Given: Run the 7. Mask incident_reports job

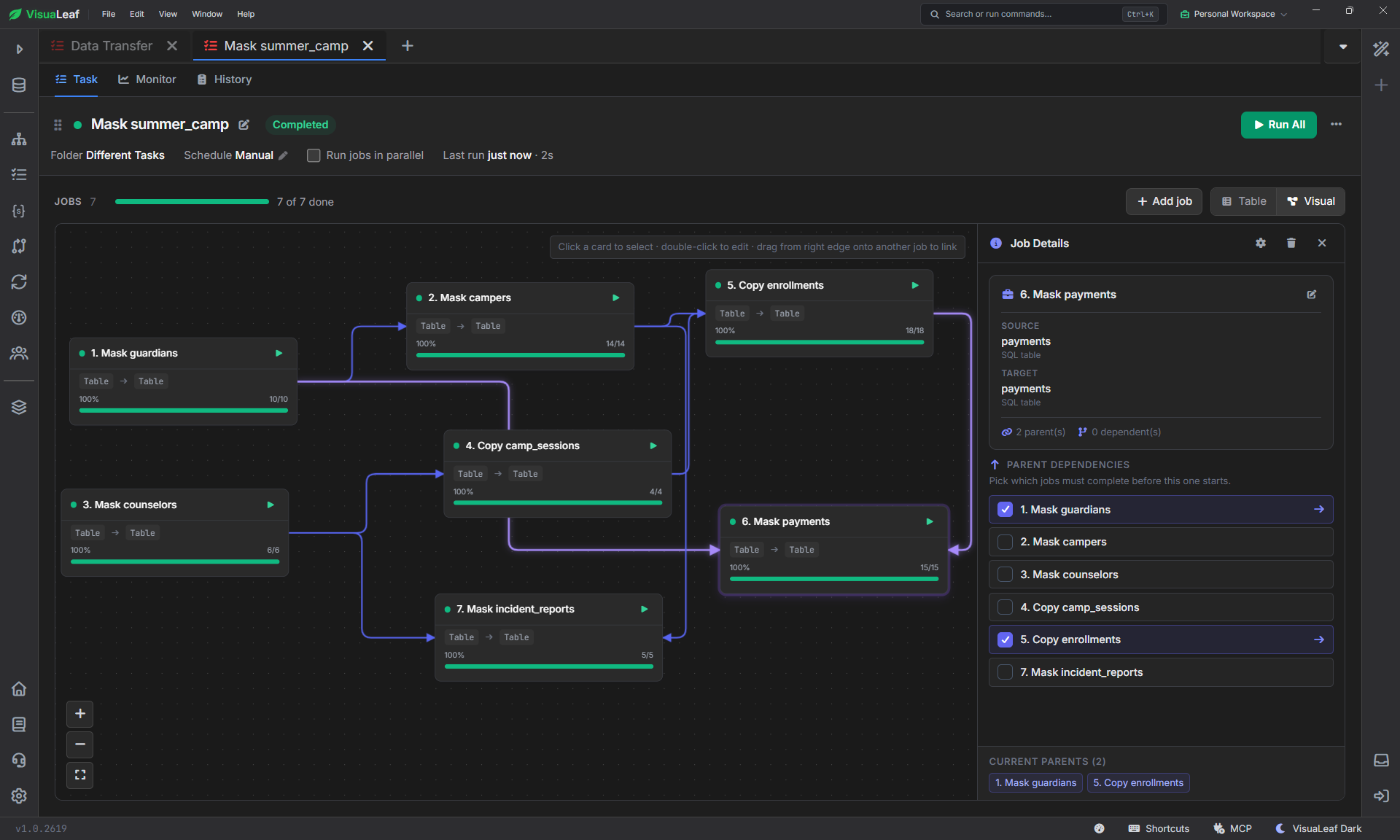Looking at the screenshot, I should 645,609.
